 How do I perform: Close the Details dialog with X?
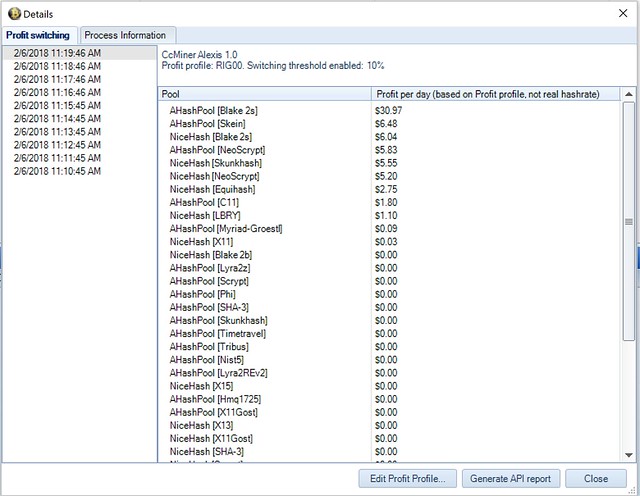(x=623, y=13)
